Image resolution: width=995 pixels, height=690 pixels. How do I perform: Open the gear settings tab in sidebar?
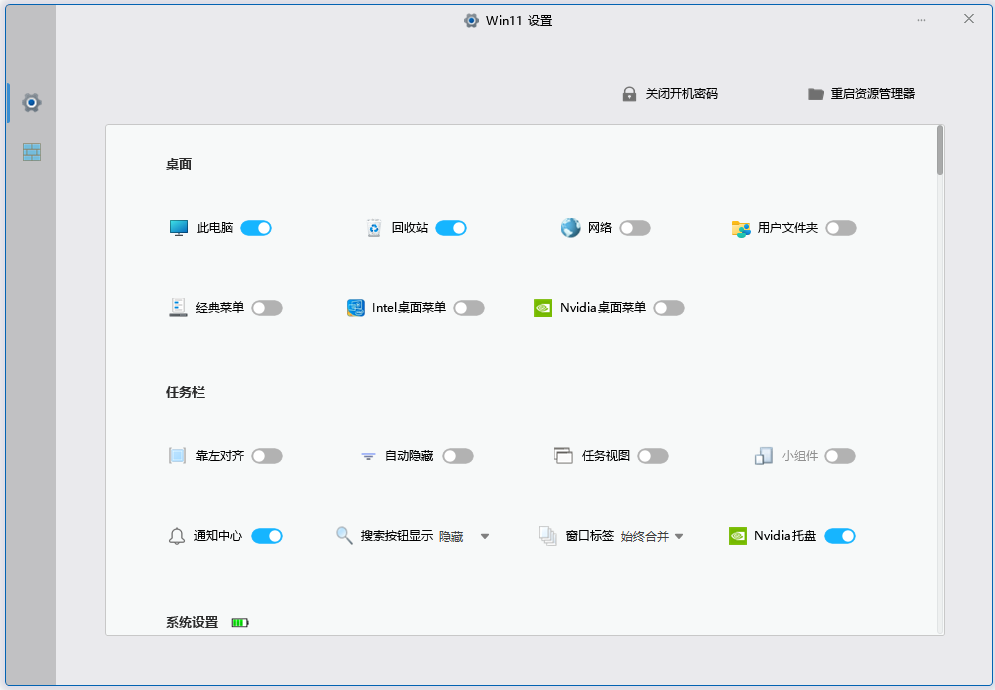32,102
